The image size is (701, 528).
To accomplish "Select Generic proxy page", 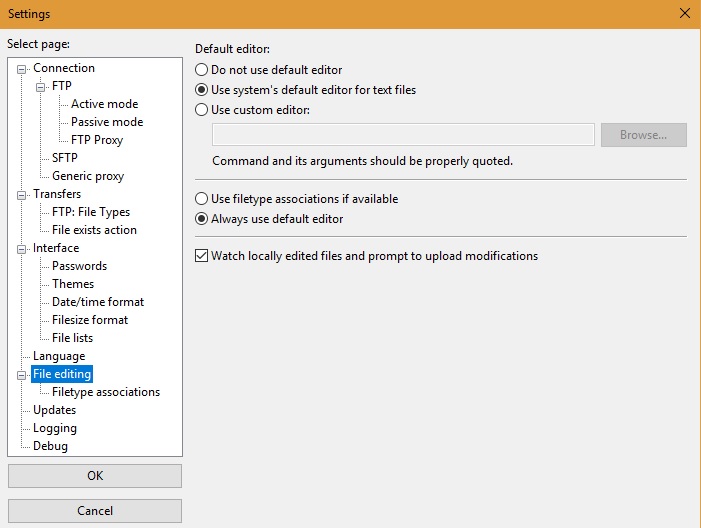I will click(x=88, y=176).
